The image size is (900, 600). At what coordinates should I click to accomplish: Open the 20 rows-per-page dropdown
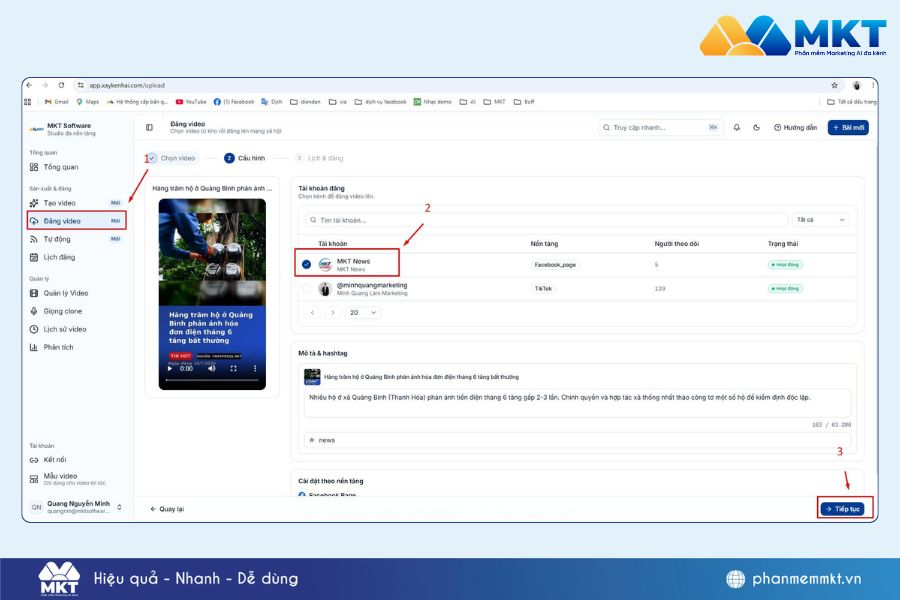pos(363,312)
